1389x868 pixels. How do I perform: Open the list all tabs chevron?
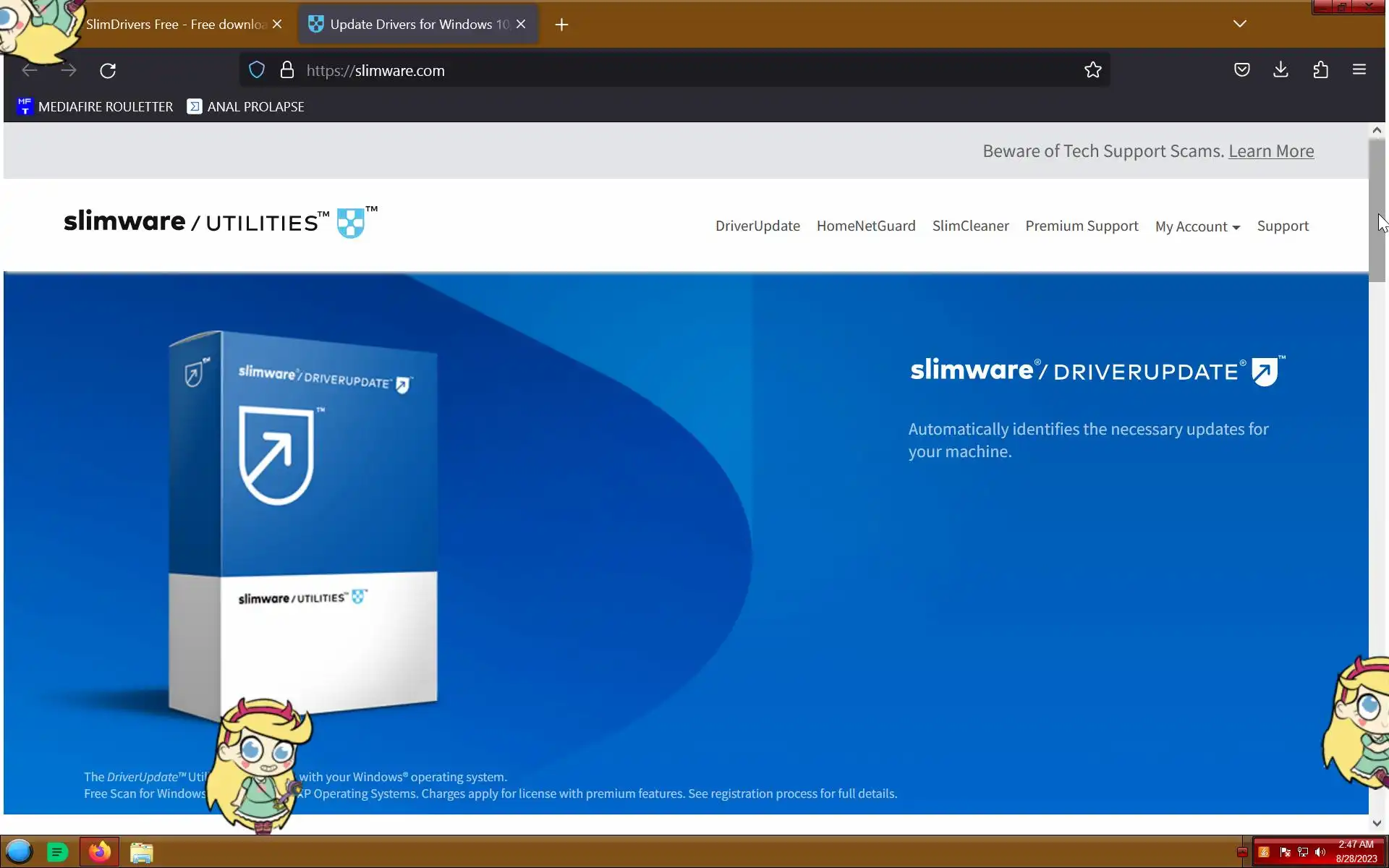pos(1239,24)
